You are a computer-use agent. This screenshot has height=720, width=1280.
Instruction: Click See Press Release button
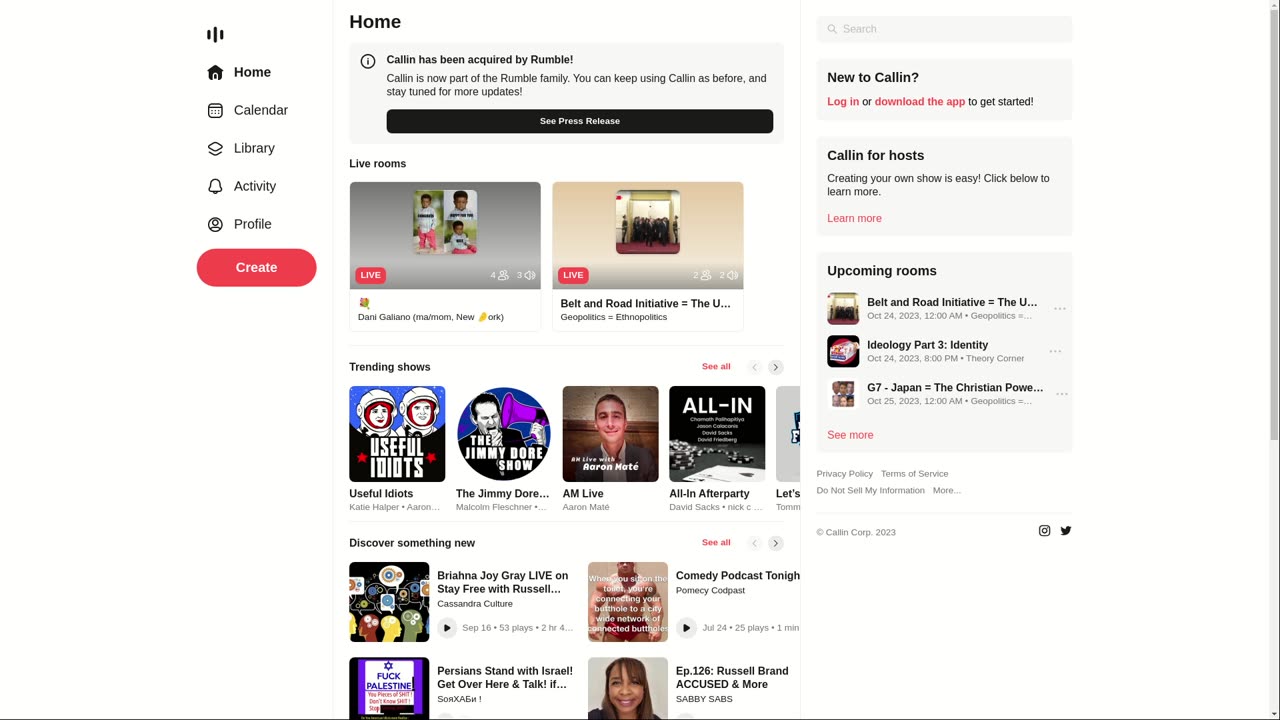click(580, 121)
